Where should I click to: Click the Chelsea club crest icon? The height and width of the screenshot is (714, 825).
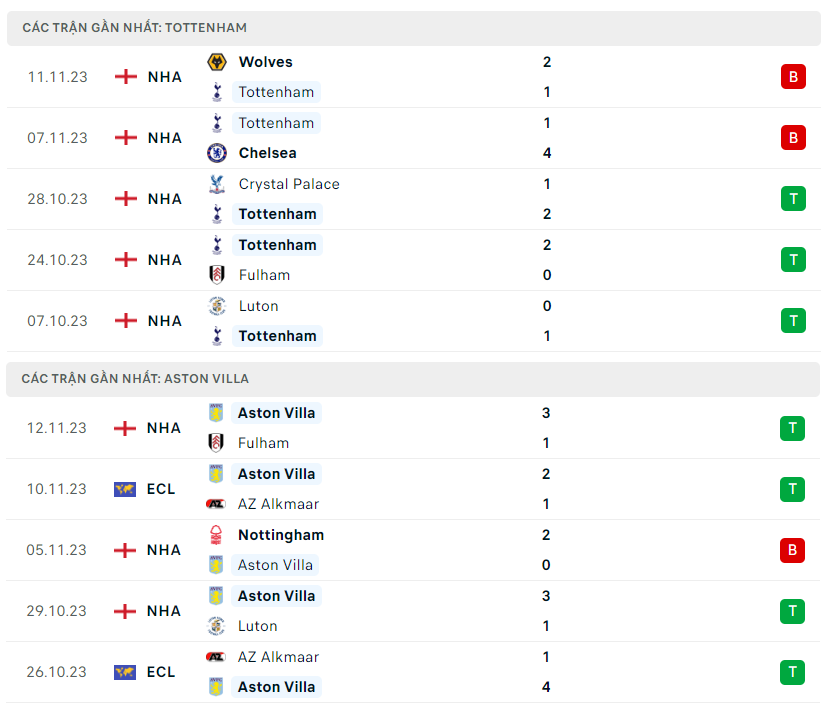(x=216, y=153)
